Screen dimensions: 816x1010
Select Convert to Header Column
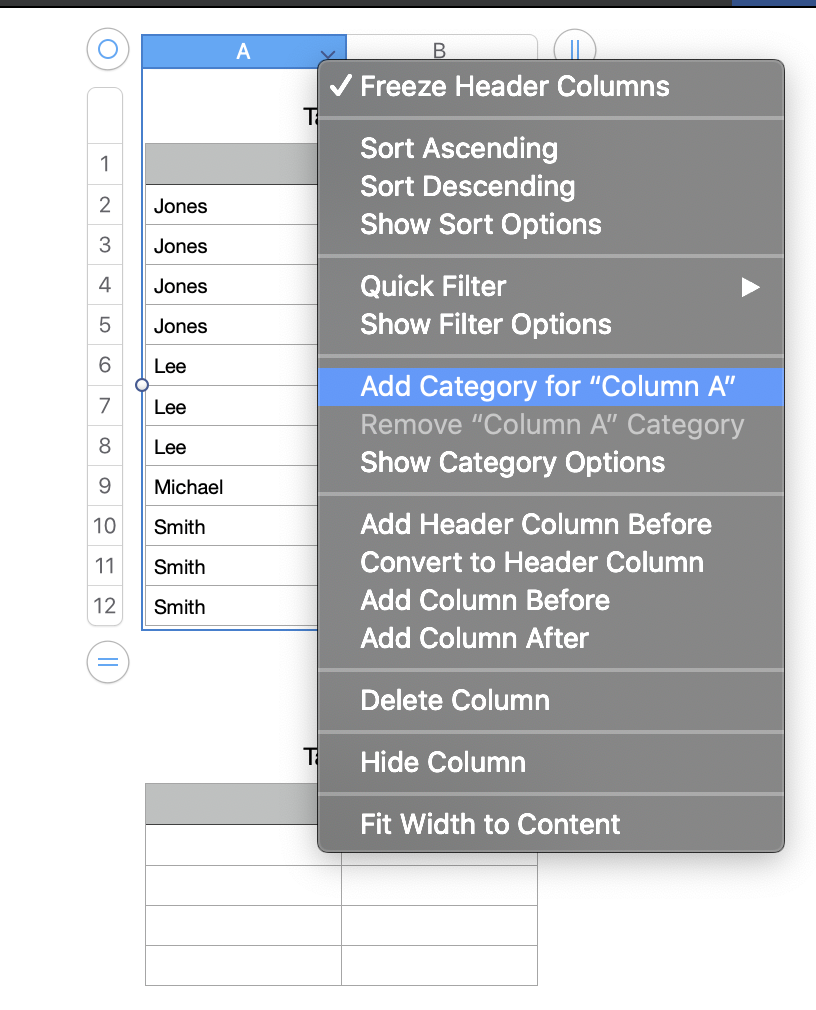(532, 563)
